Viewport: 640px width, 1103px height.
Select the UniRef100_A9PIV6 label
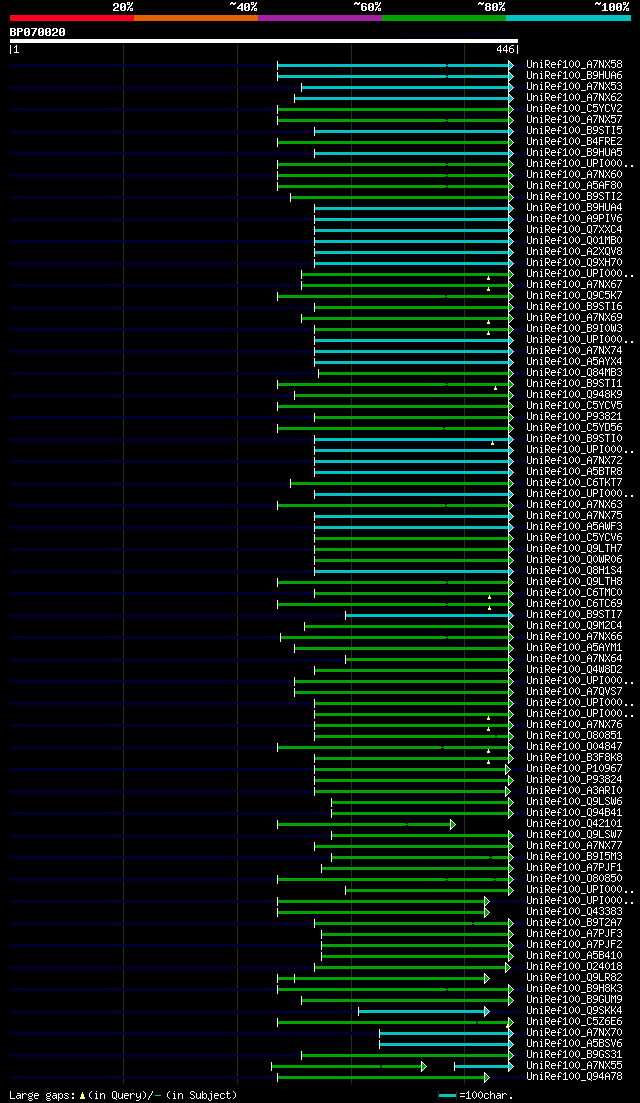pos(574,219)
